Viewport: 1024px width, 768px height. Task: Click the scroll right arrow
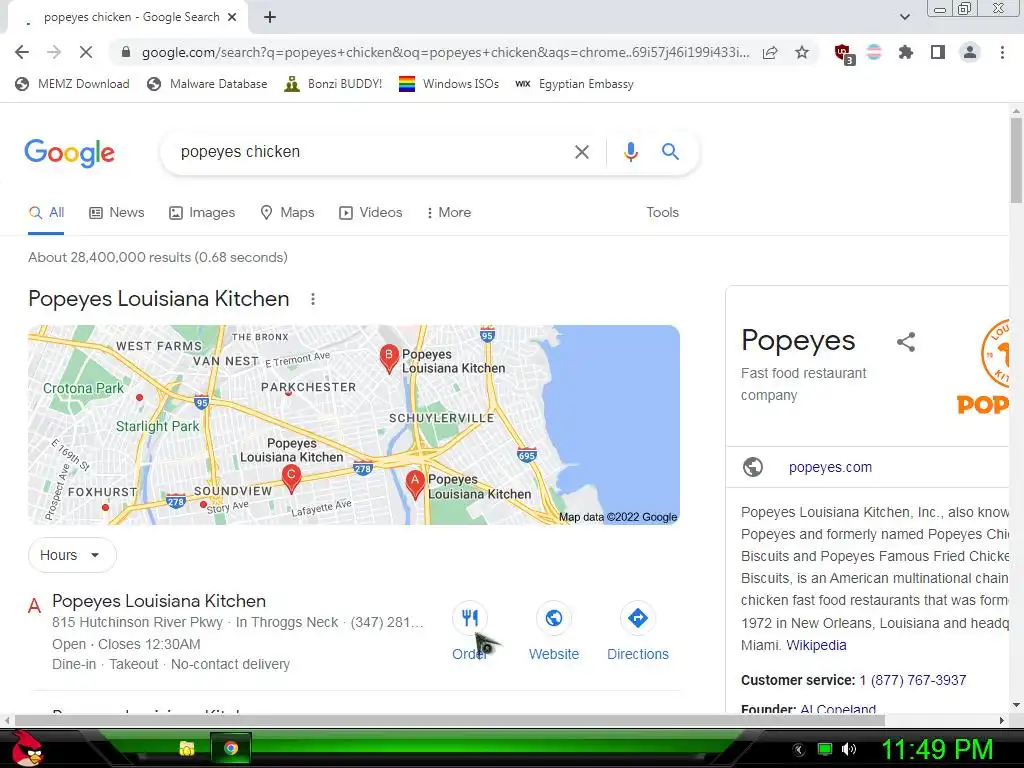click(1002, 720)
